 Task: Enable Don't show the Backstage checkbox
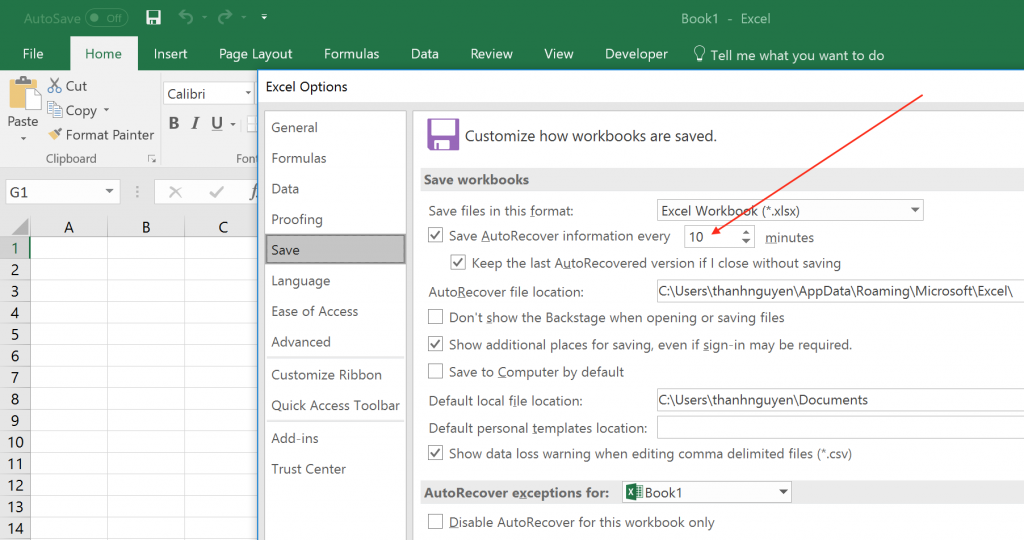pyautogui.click(x=436, y=317)
